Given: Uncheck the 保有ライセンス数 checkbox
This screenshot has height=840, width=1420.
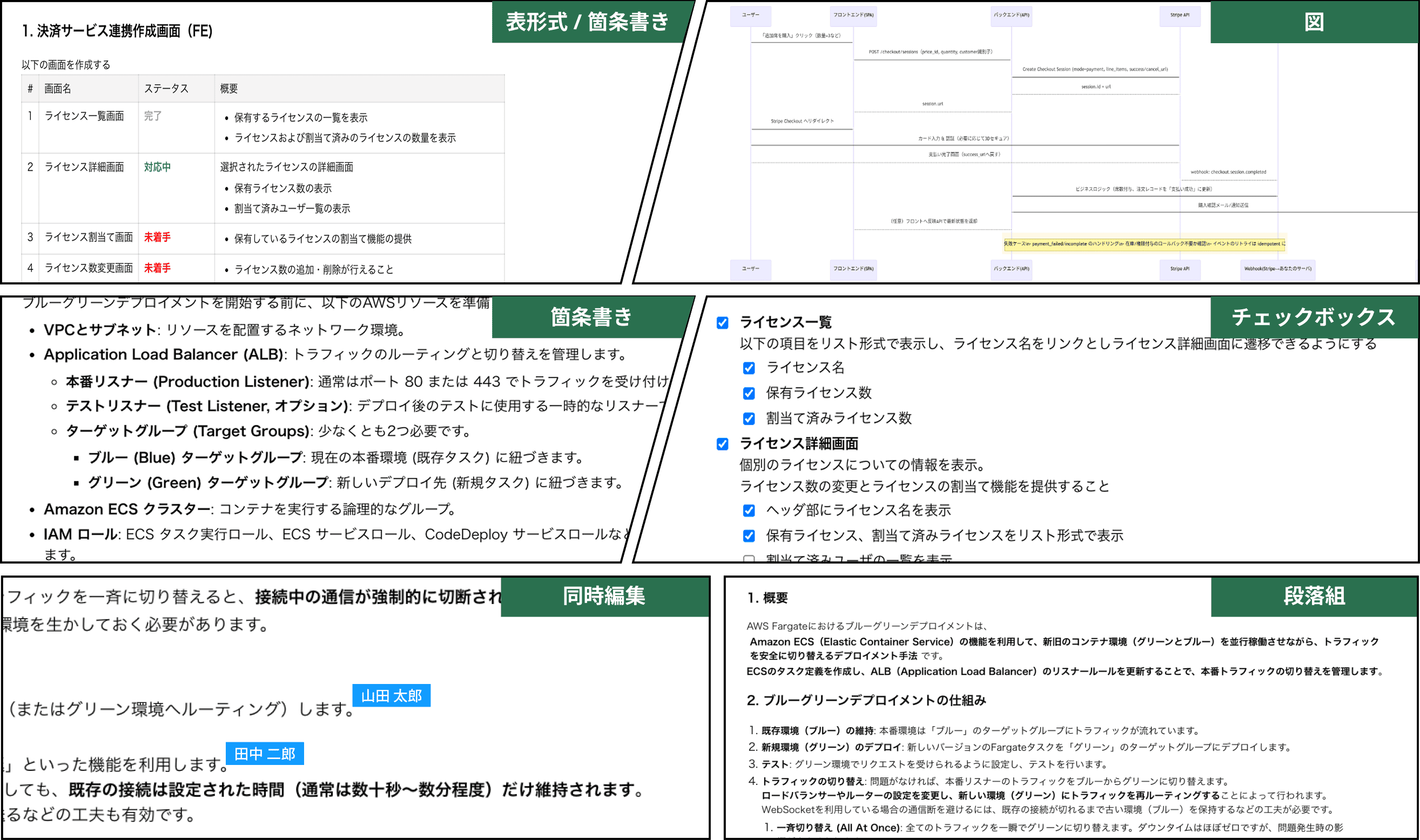Looking at the screenshot, I should coord(749,393).
